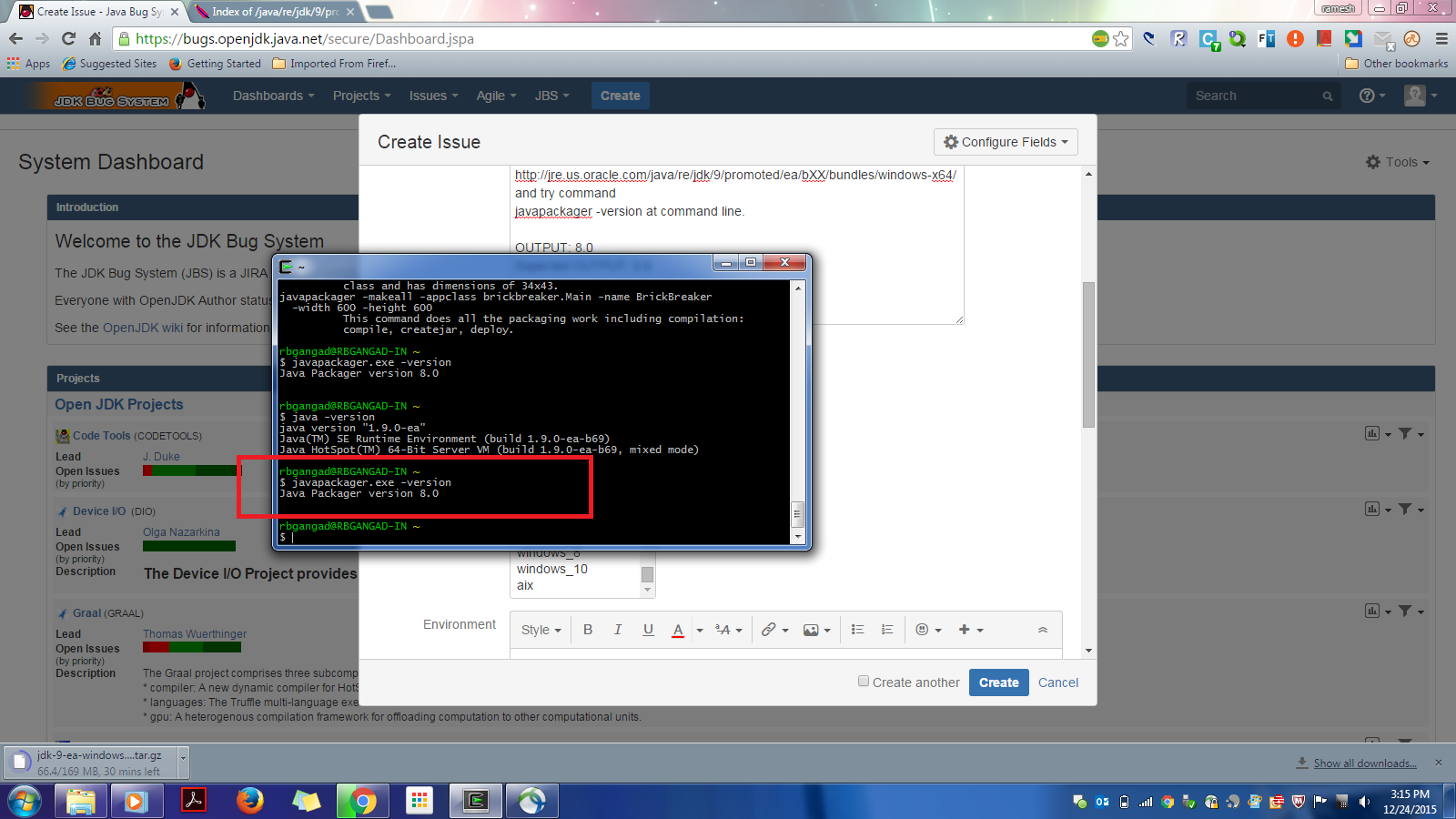Click the Bold formatting icon

coord(588,630)
